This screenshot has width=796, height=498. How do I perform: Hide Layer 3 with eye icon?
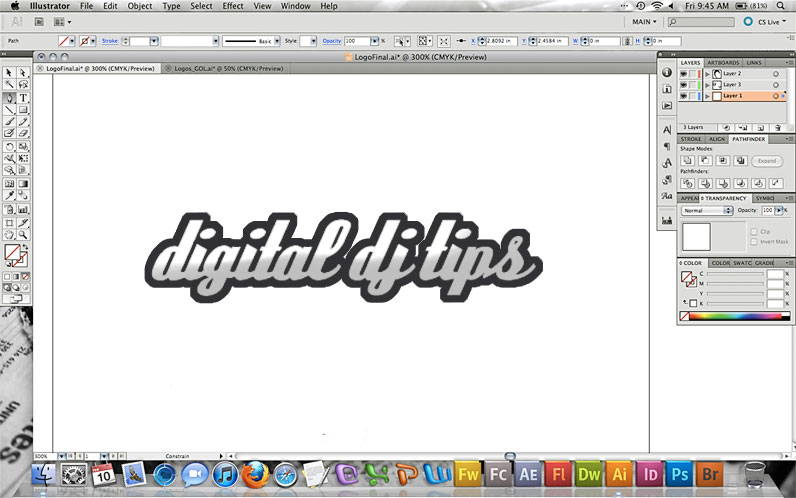tap(684, 85)
